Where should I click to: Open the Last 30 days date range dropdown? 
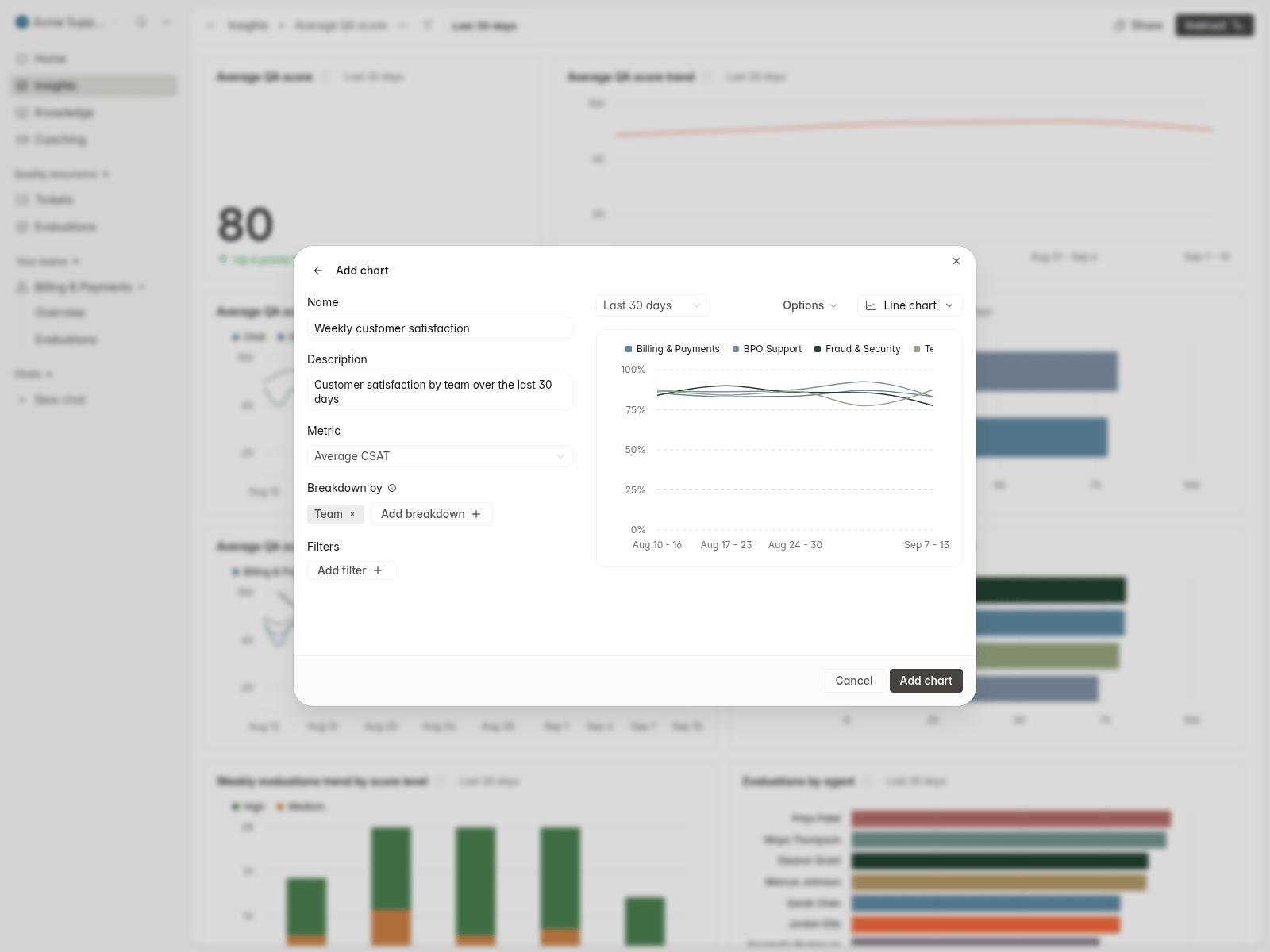(x=652, y=305)
